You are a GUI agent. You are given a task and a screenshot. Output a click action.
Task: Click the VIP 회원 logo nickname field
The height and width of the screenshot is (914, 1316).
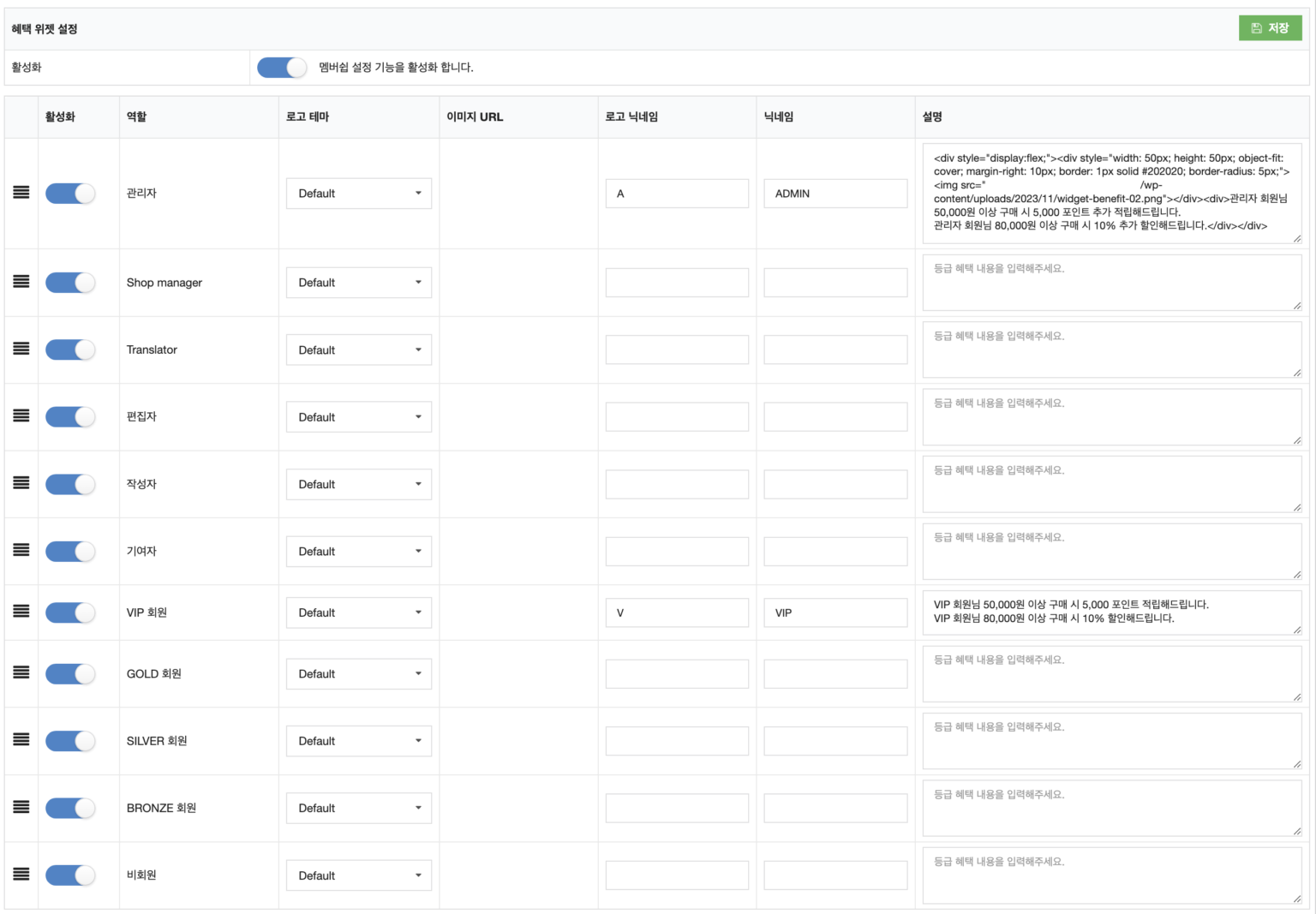tap(677, 612)
